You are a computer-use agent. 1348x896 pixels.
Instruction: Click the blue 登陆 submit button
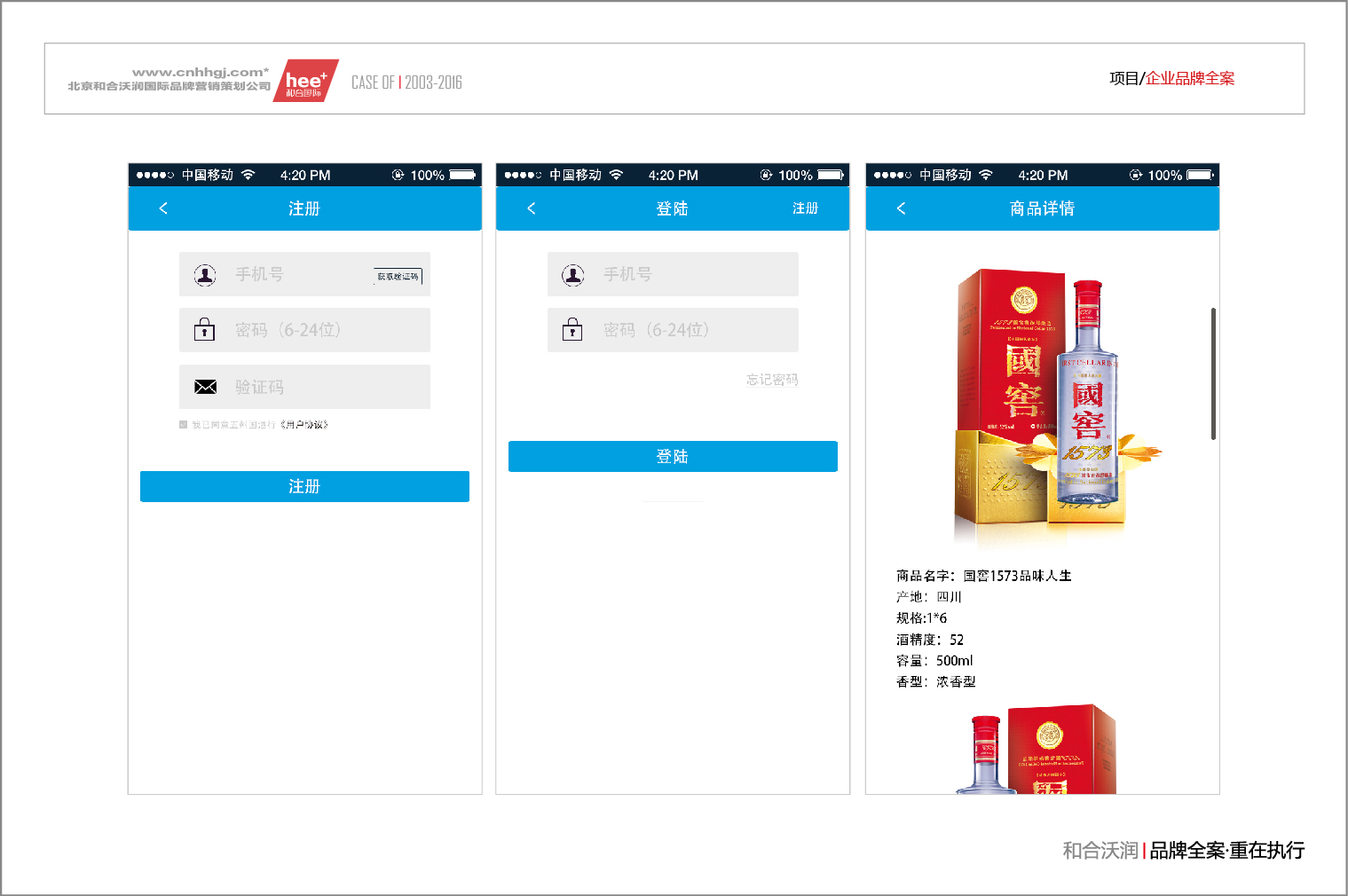pyautogui.click(x=673, y=456)
